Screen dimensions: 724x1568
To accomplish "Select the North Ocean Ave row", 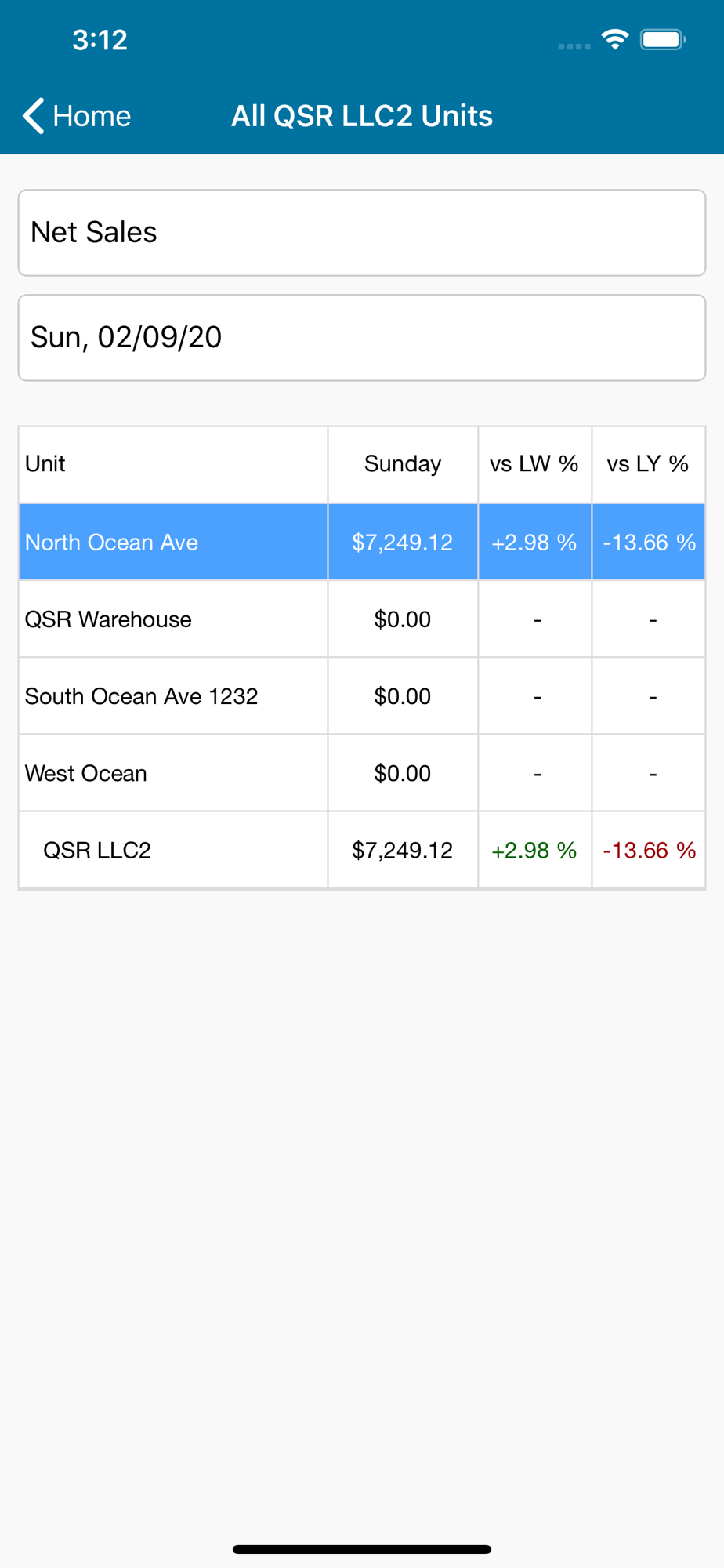I will coord(362,542).
